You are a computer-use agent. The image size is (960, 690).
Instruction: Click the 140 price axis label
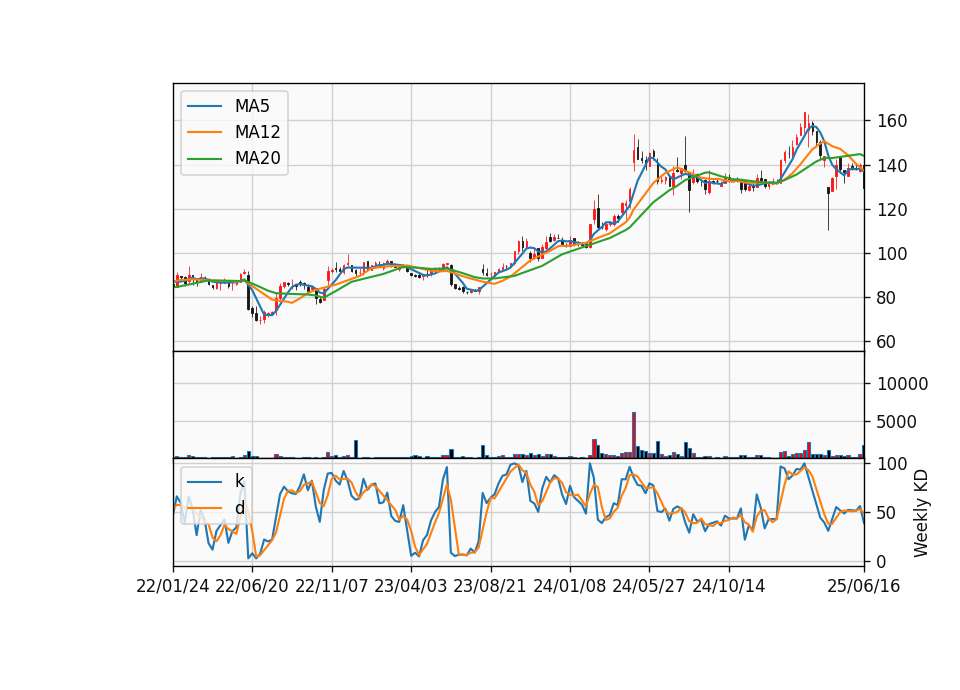892,166
